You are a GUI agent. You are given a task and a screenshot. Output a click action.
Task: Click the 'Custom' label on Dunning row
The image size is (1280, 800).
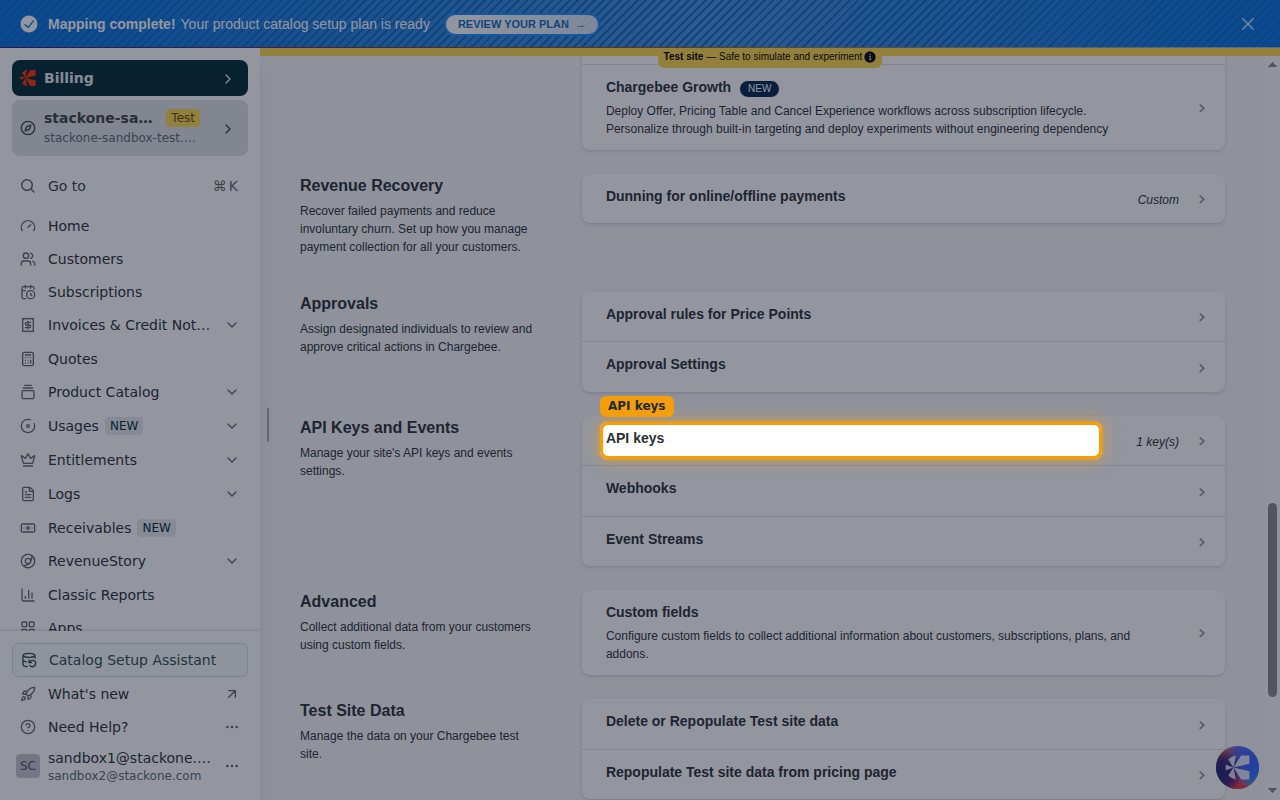click(x=1158, y=200)
